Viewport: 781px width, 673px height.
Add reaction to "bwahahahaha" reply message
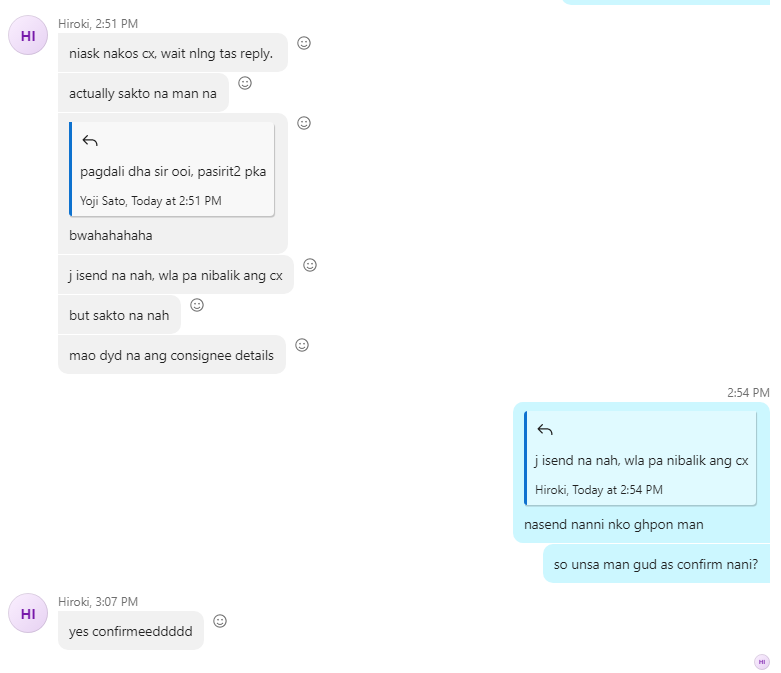coord(304,123)
